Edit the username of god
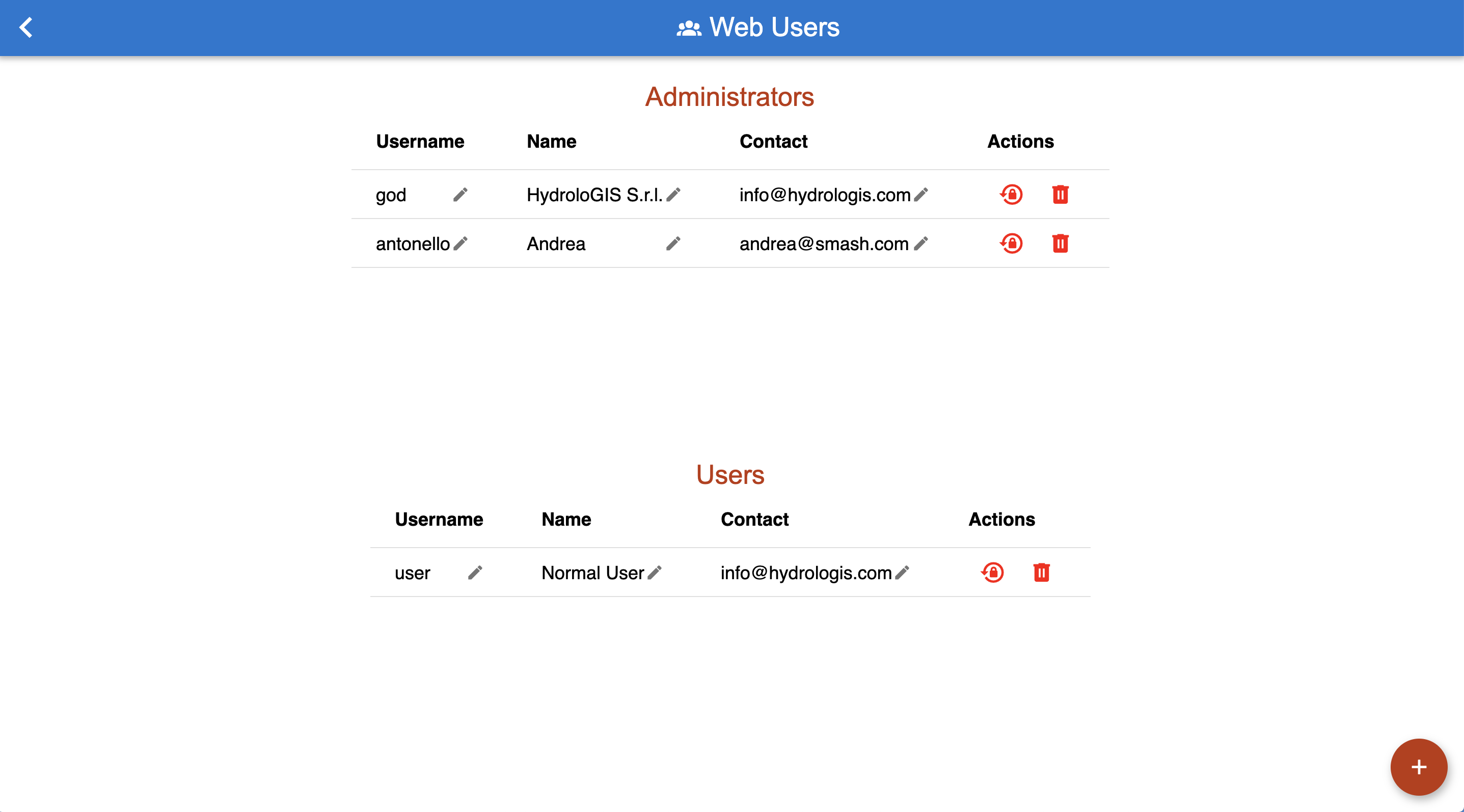The height and width of the screenshot is (812, 1464). [x=460, y=195]
